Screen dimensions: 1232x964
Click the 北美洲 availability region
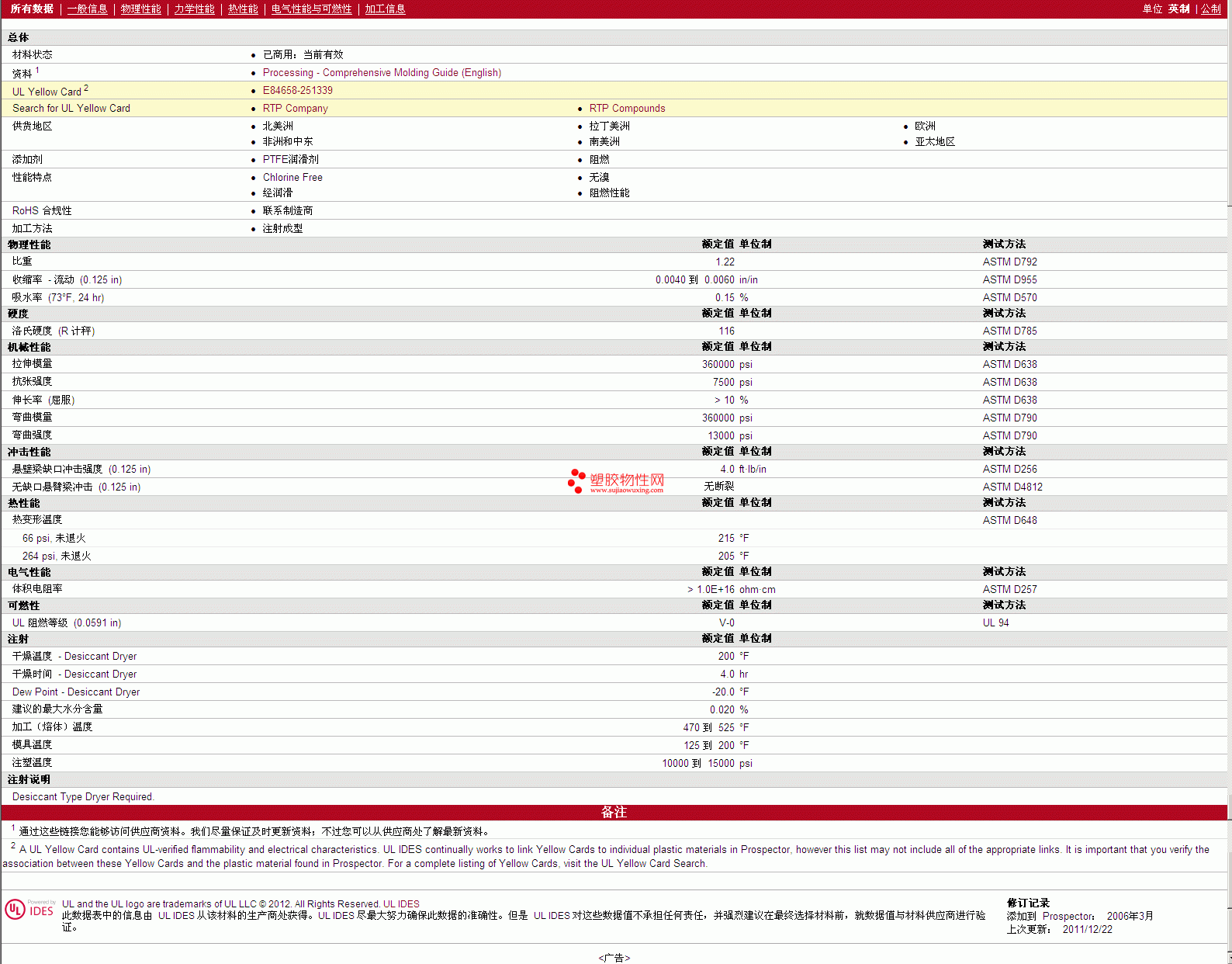pos(278,126)
